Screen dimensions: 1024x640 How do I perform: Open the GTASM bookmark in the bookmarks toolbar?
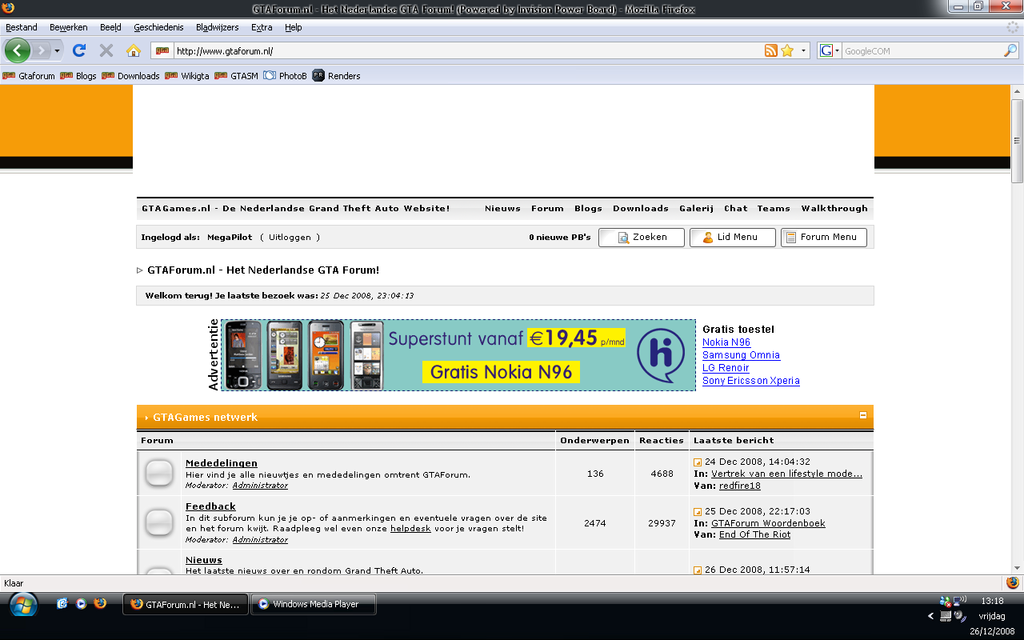tap(236, 76)
